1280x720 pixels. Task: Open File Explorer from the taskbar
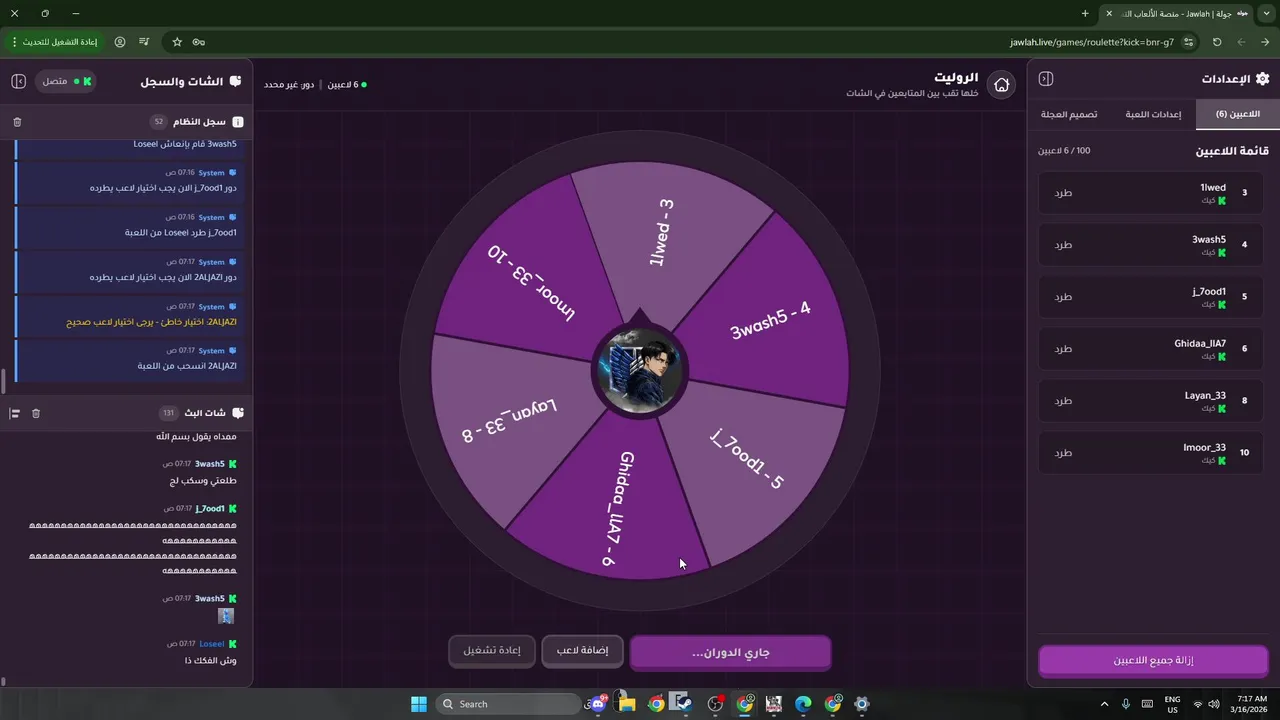[627, 704]
